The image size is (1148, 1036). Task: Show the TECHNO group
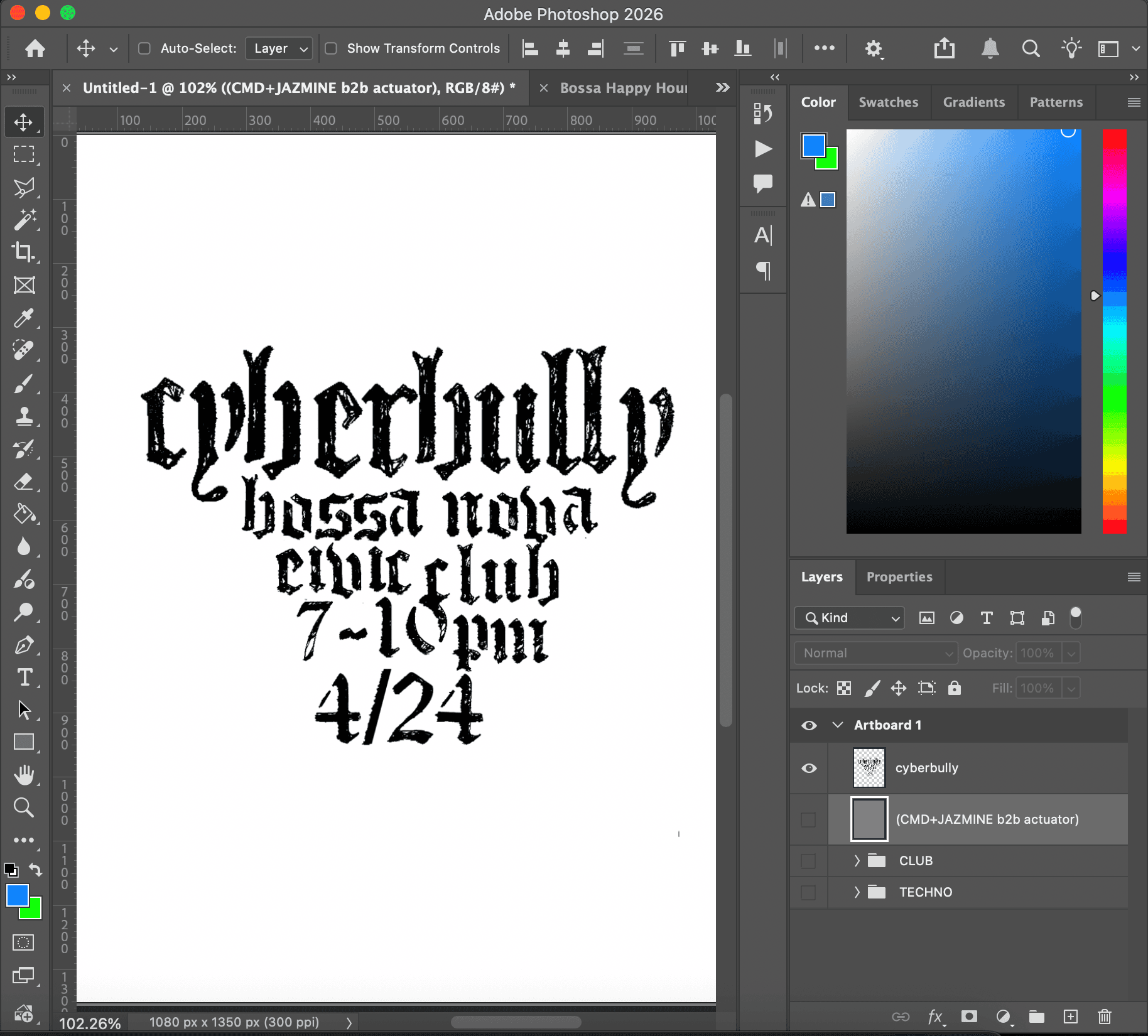[809, 892]
